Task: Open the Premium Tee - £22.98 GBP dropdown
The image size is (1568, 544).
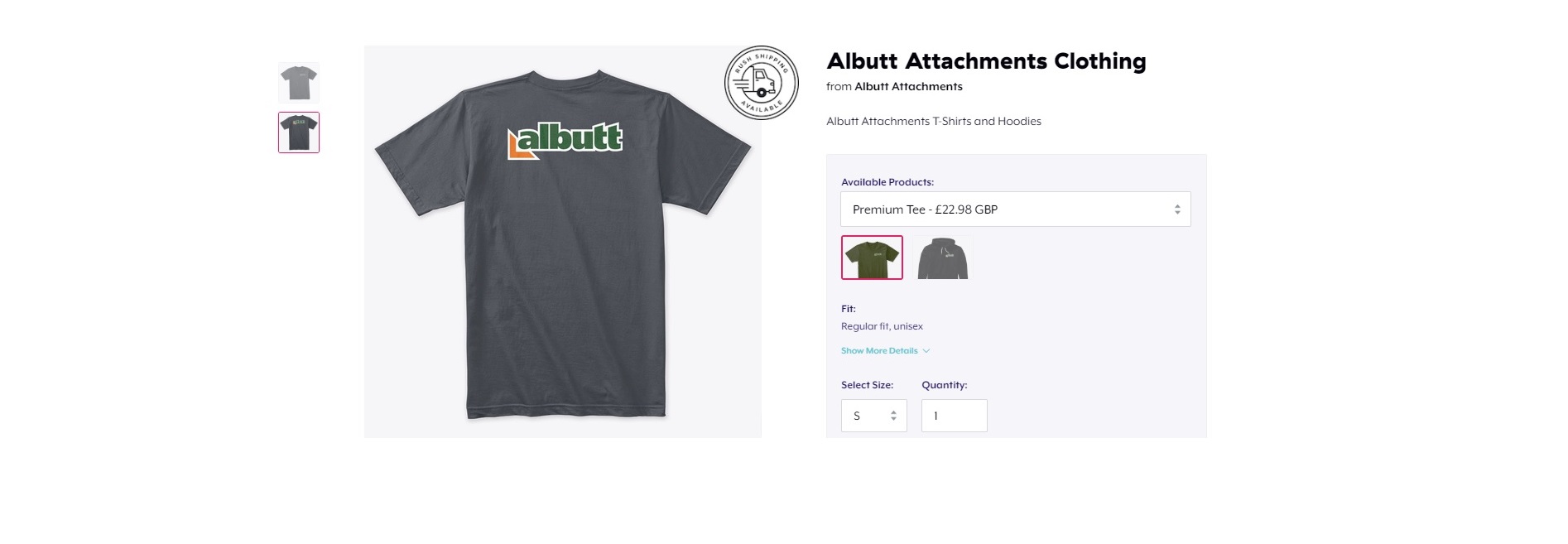Action: pos(1016,209)
